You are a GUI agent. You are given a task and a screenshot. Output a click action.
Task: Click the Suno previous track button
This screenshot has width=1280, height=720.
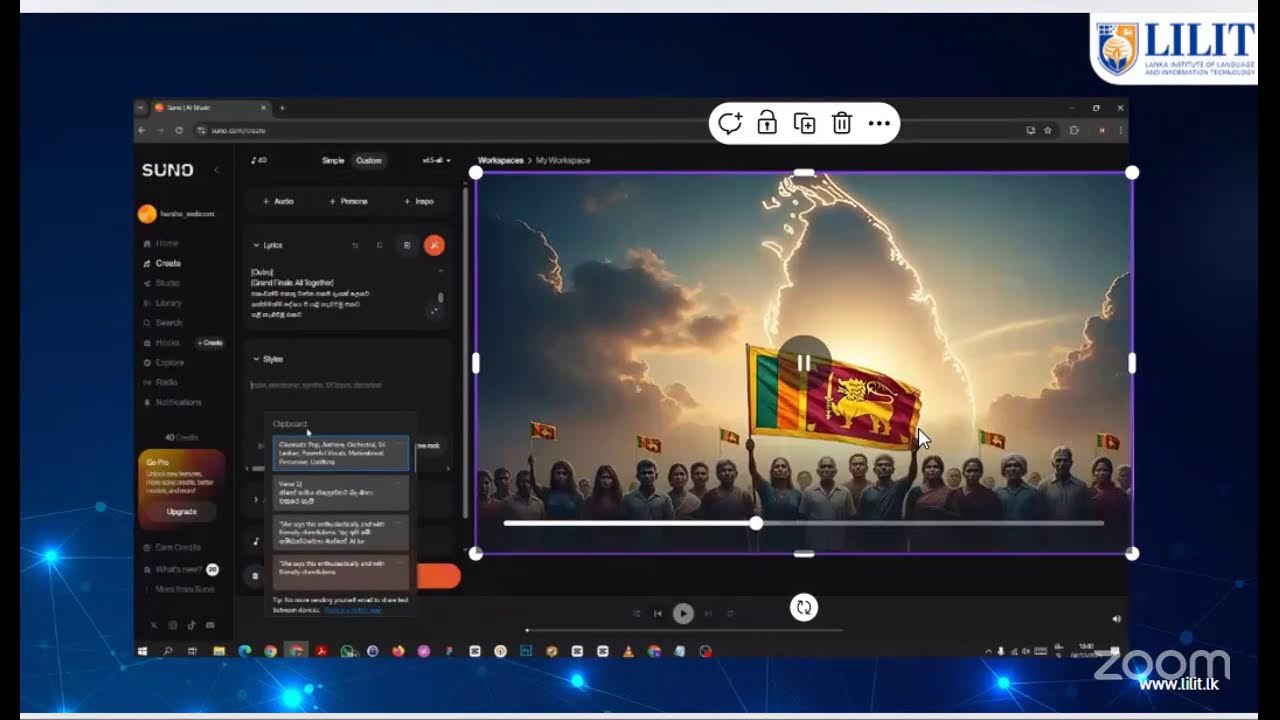click(x=658, y=613)
